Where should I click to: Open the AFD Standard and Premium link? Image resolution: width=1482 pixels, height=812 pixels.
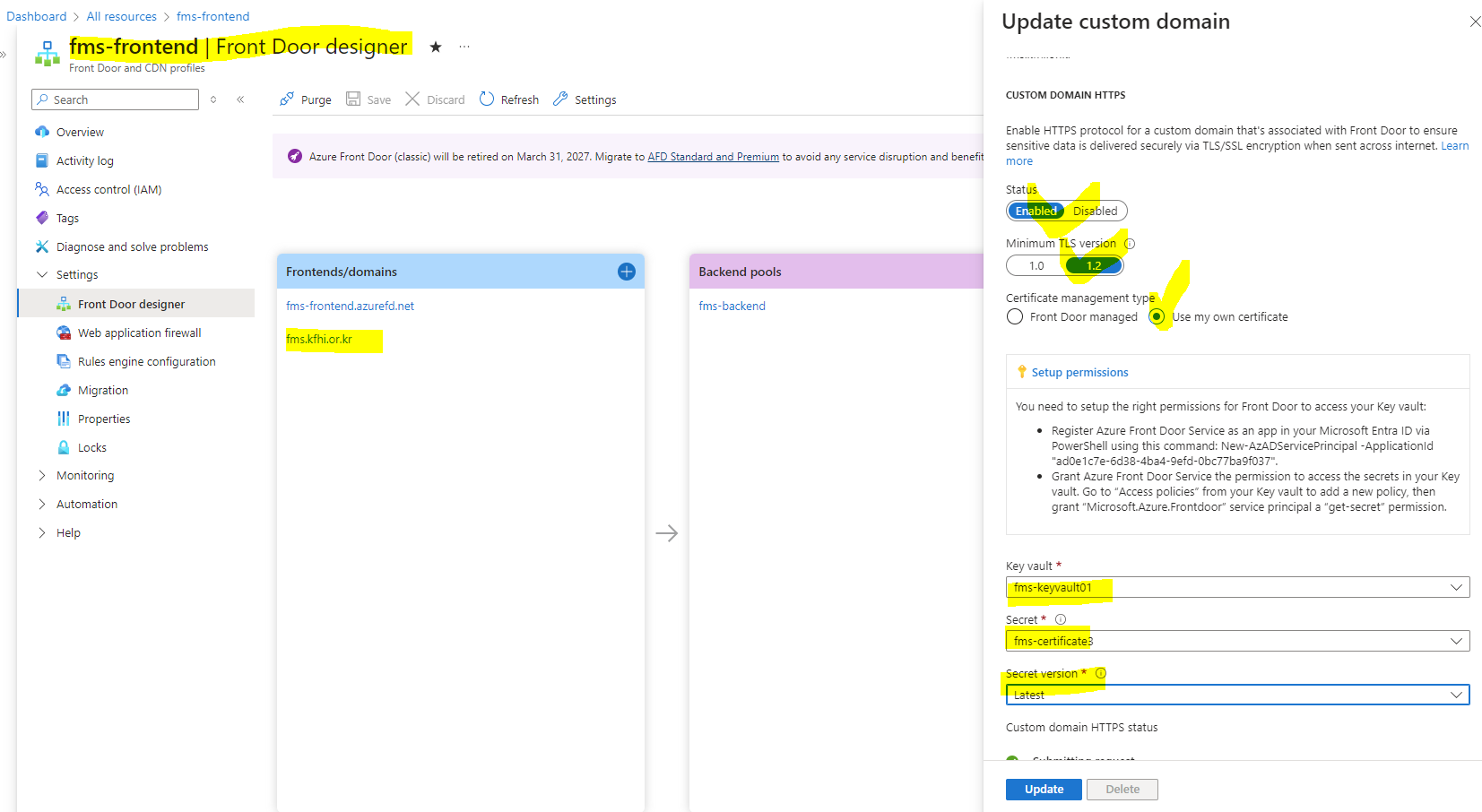pyautogui.click(x=713, y=157)
